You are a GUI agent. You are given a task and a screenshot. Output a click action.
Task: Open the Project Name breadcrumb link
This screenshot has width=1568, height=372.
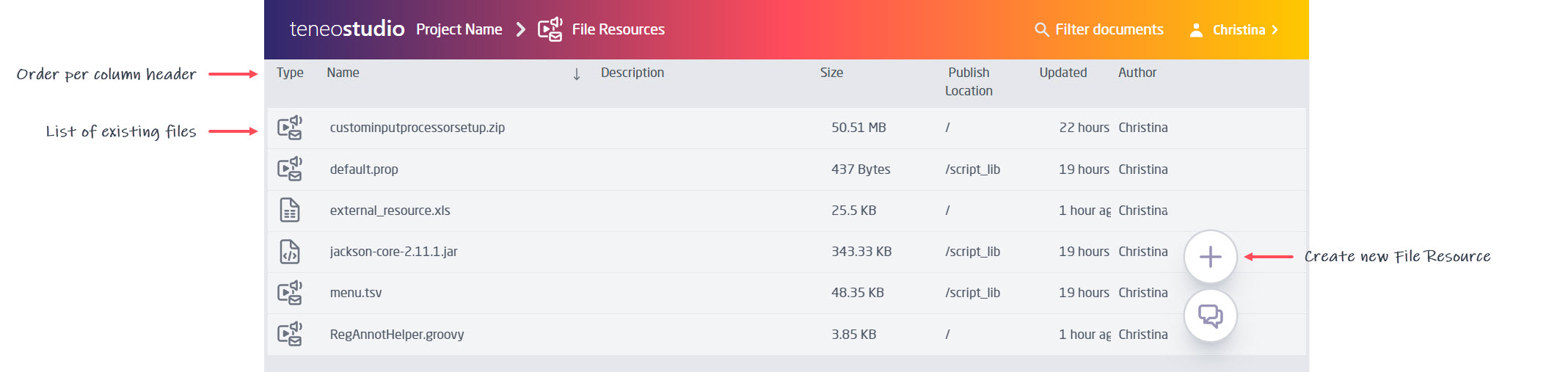[459, 29]
